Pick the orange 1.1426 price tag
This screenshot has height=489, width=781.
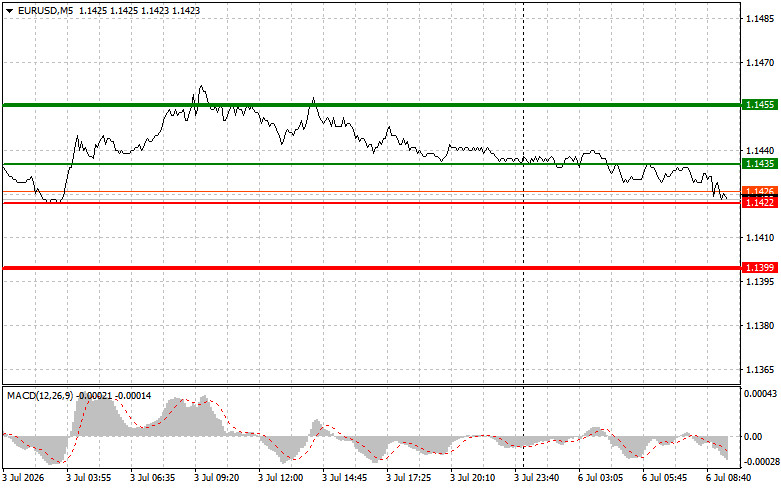[x=760, y=191]
